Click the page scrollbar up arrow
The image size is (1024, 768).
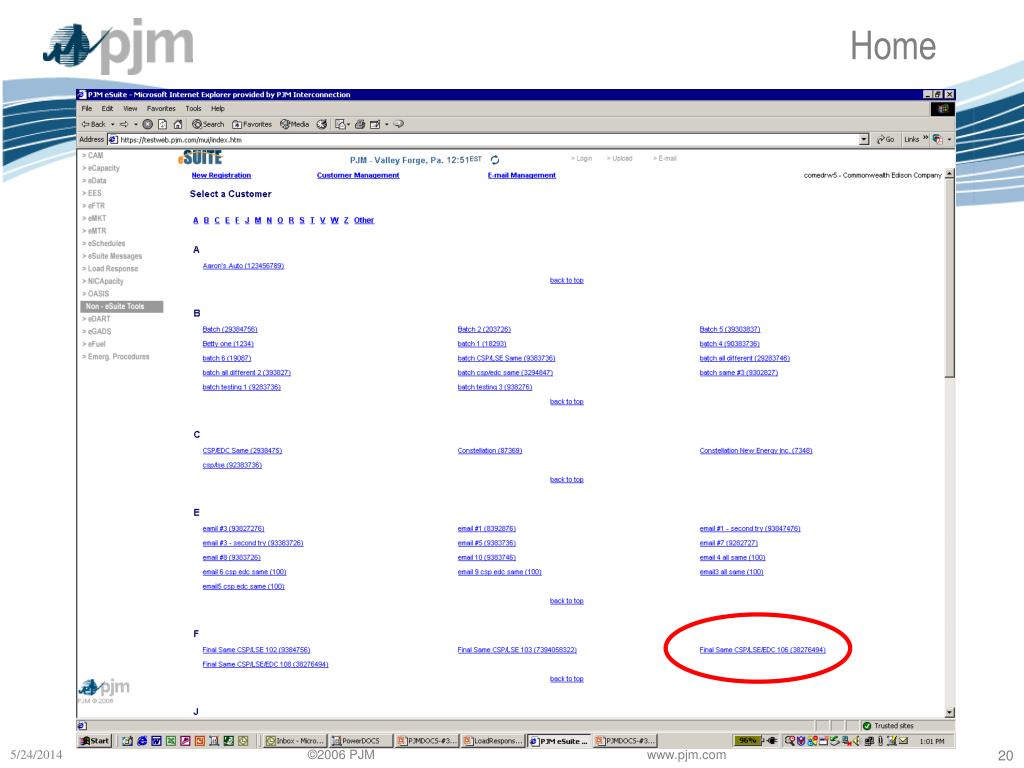pos(950,174)
